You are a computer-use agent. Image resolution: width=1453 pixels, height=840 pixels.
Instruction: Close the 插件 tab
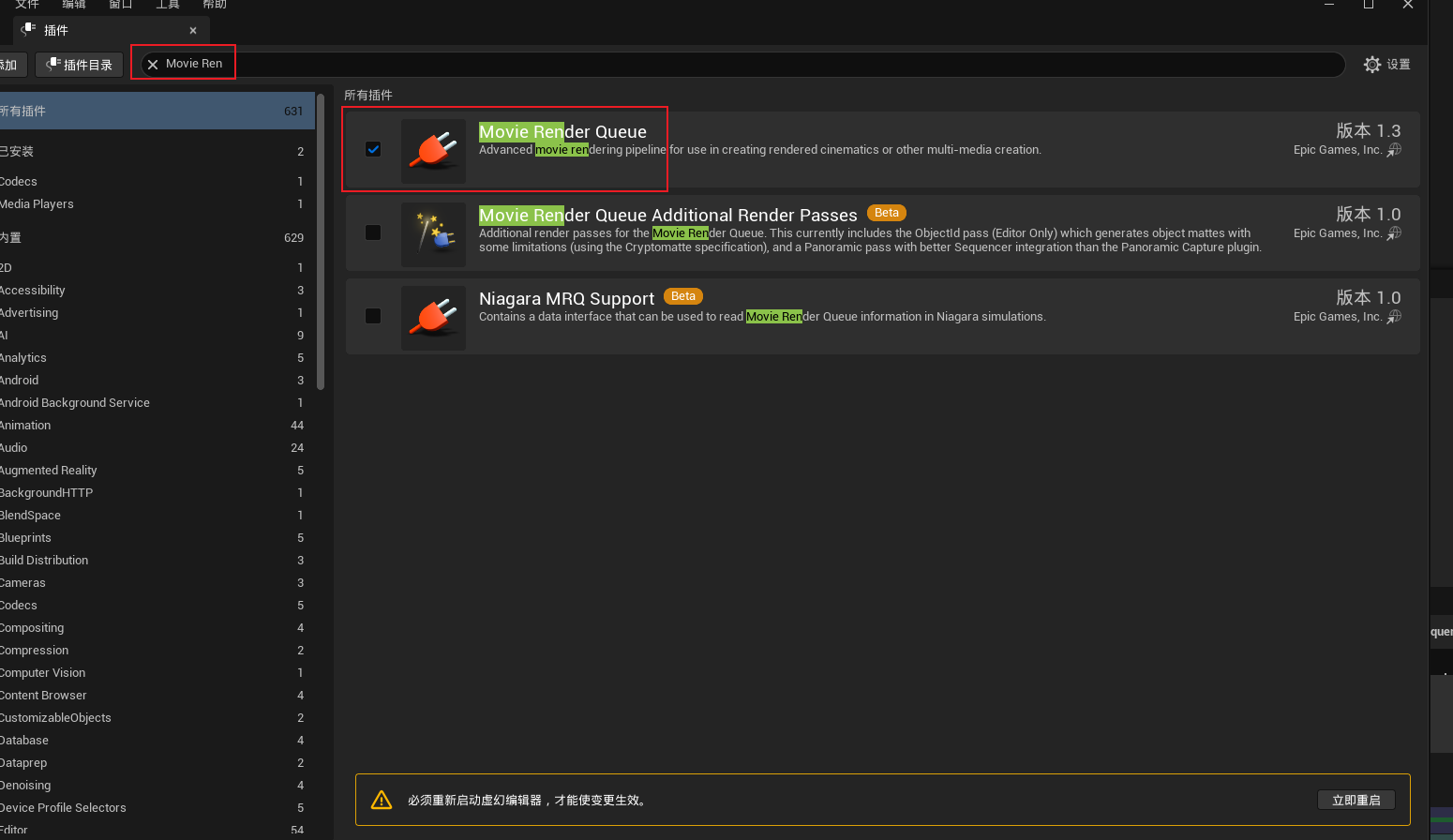click(193, 31)
